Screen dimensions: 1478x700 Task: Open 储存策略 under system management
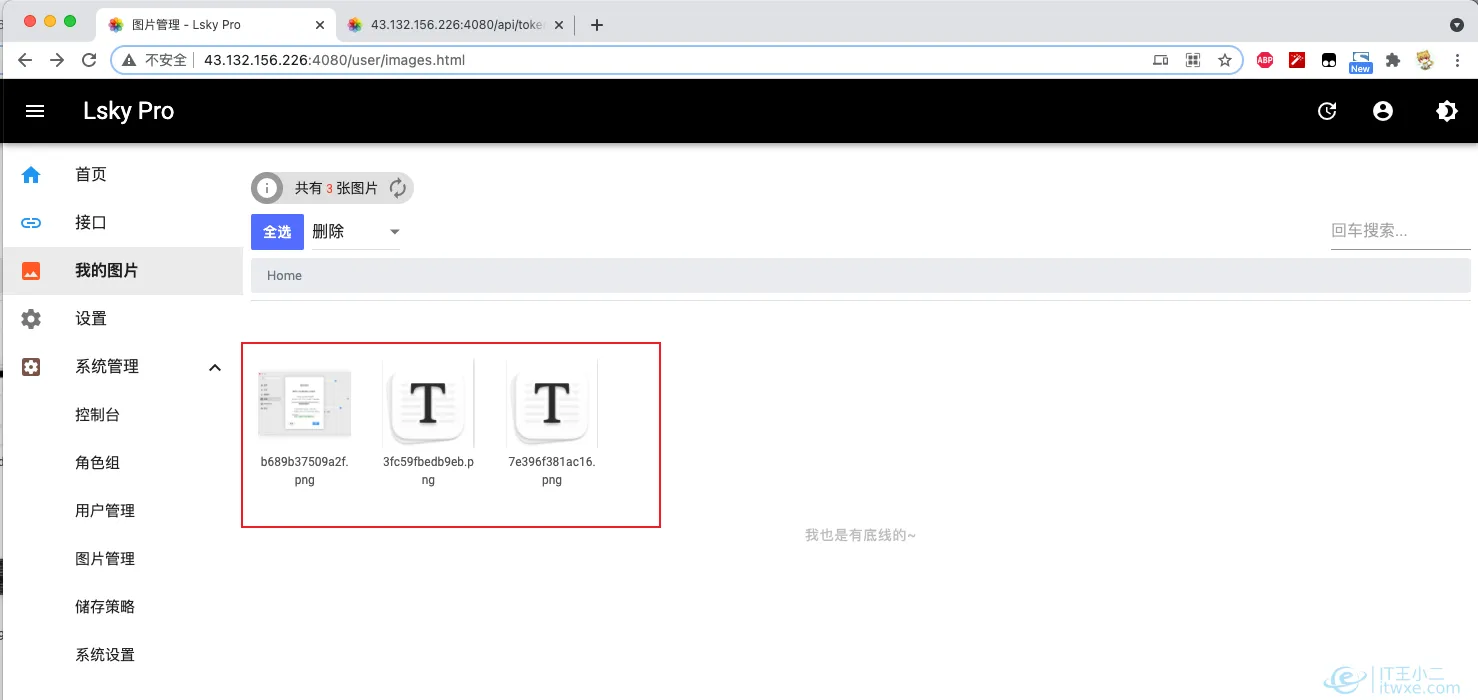105,607
